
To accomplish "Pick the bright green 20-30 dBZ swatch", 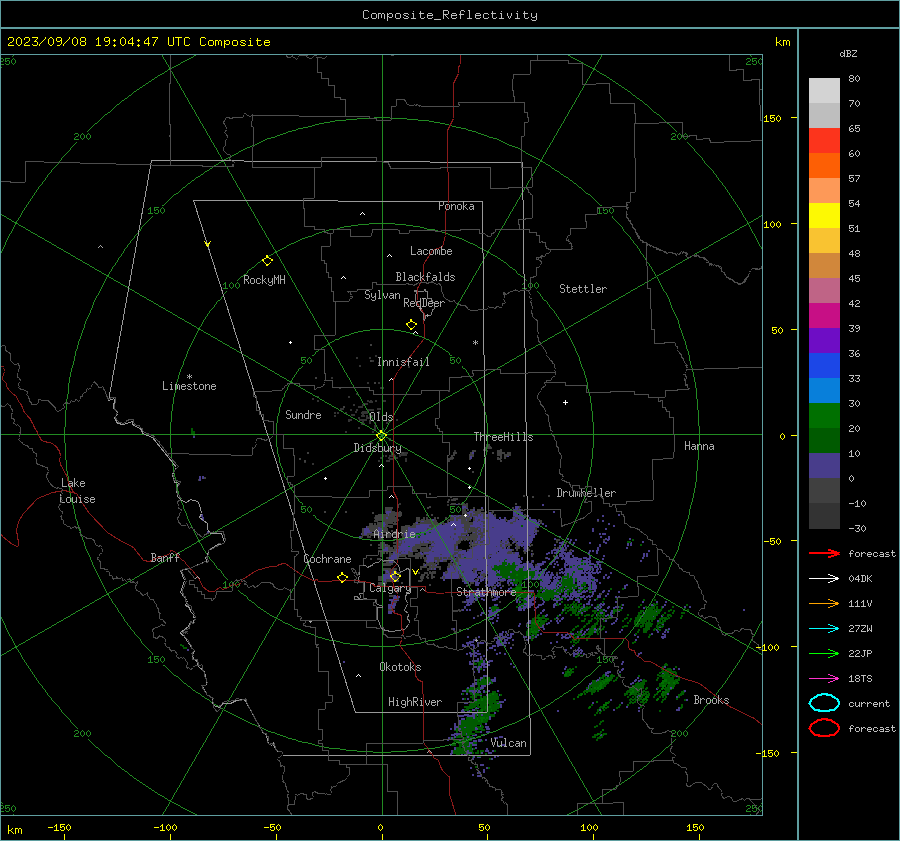I will point(824,416).
